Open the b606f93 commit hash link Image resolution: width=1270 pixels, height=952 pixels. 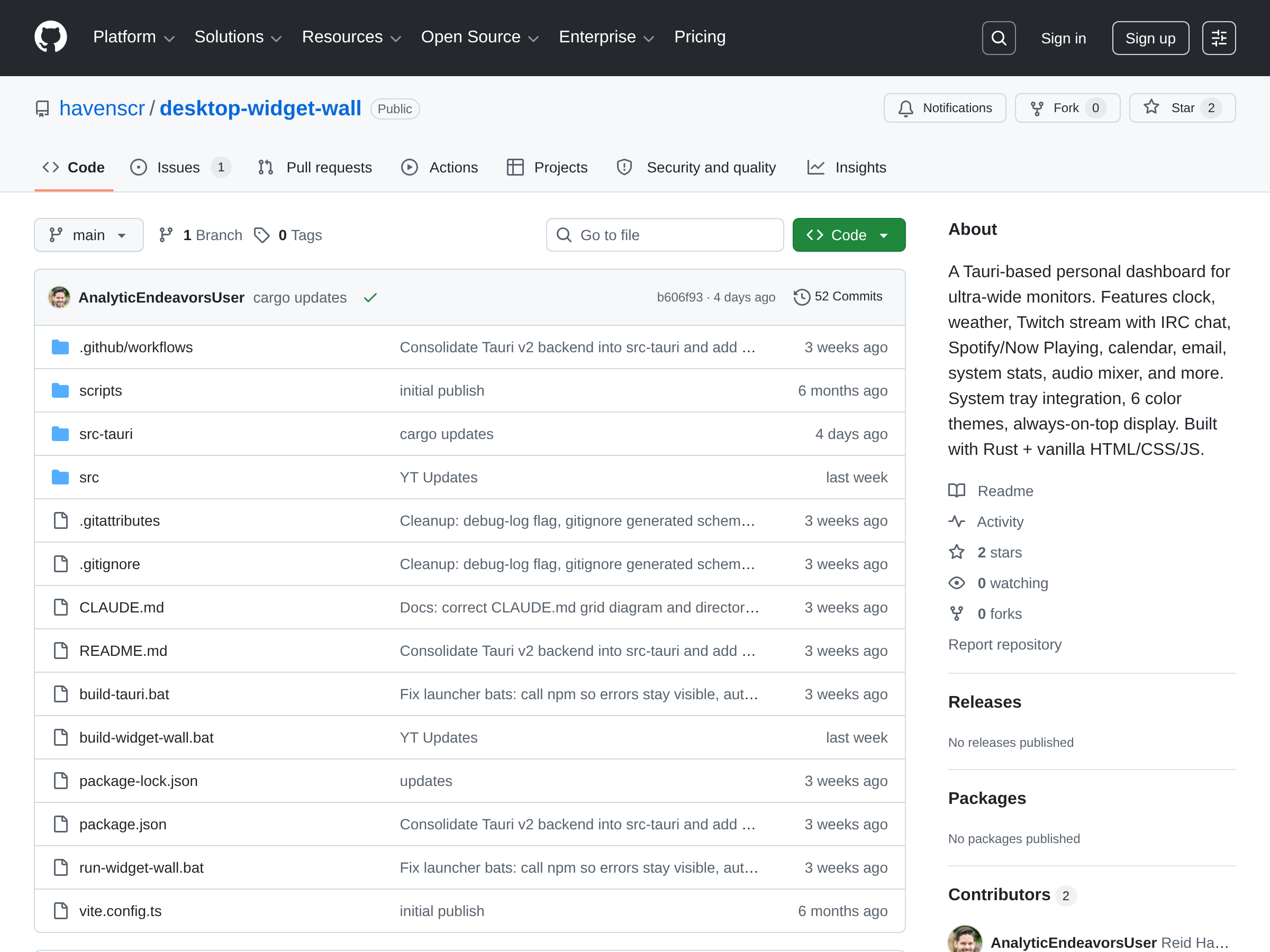coord(680,297)
